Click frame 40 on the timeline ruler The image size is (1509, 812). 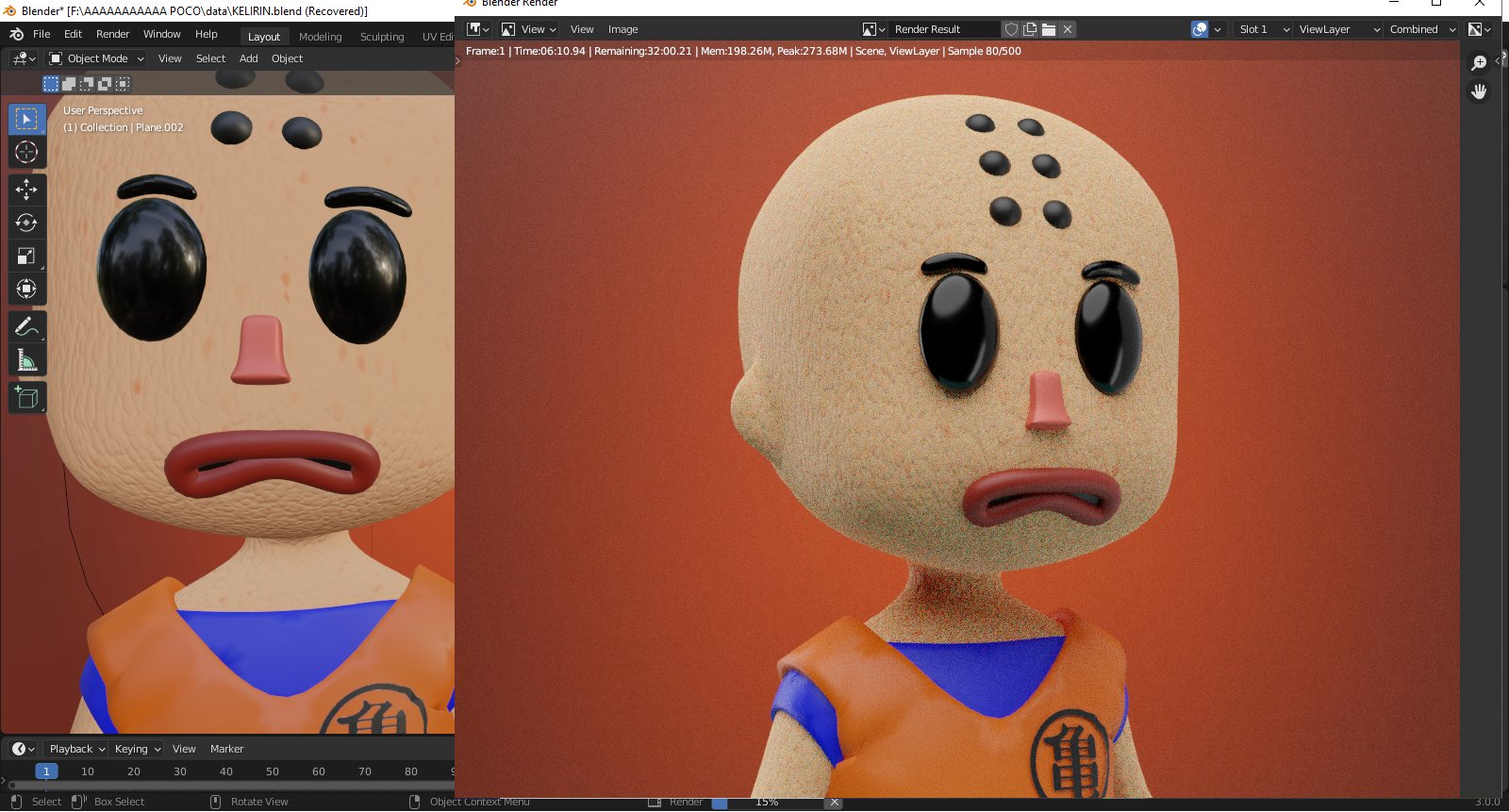(226, 771)
